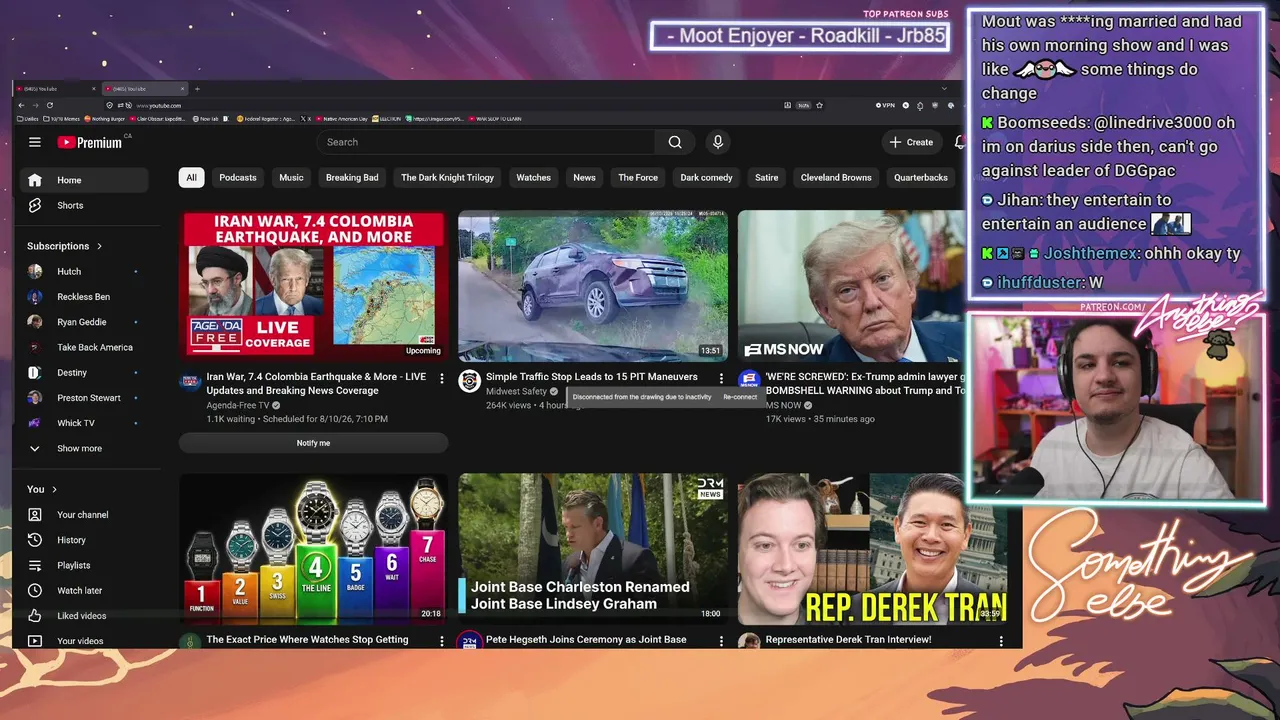The image size is (1280, 720).
Task: Select the News filter chip
Action: pos(584,178)
